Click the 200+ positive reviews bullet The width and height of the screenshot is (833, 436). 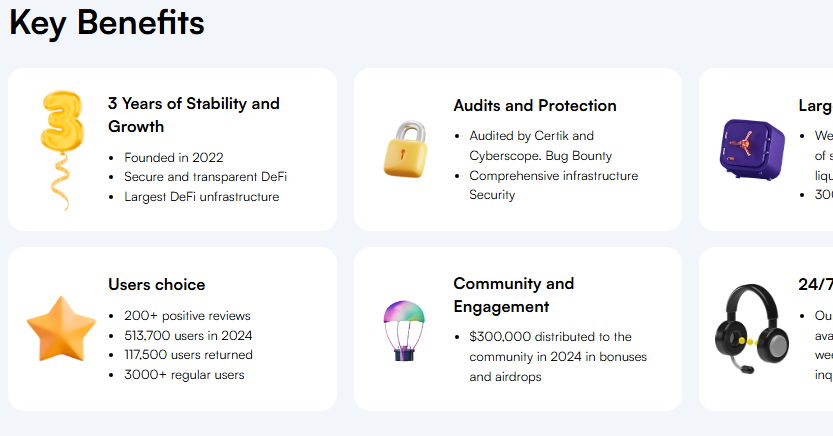pos(187,316)
